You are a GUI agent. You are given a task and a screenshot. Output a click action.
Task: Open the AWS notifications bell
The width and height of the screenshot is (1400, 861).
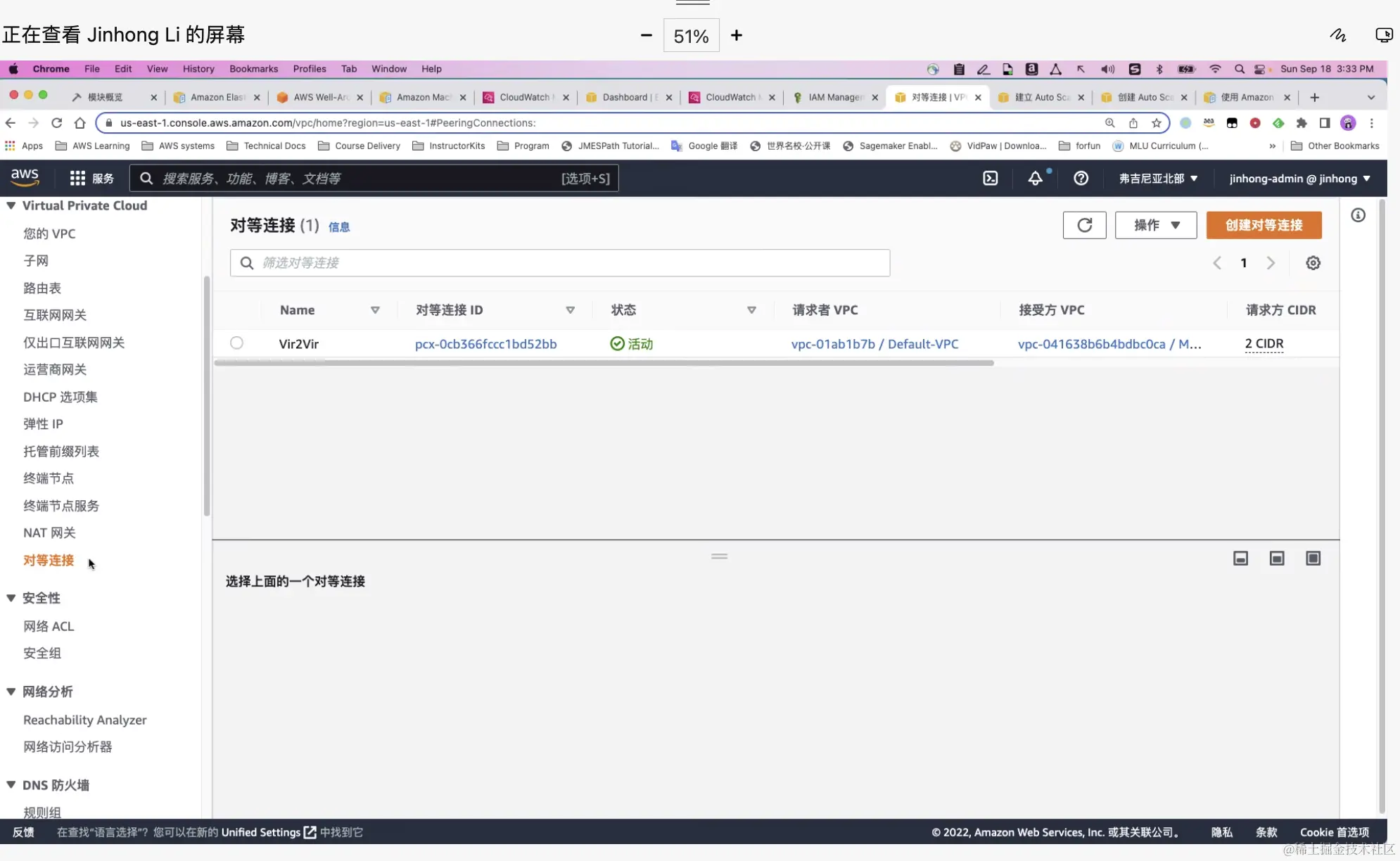1035,179
